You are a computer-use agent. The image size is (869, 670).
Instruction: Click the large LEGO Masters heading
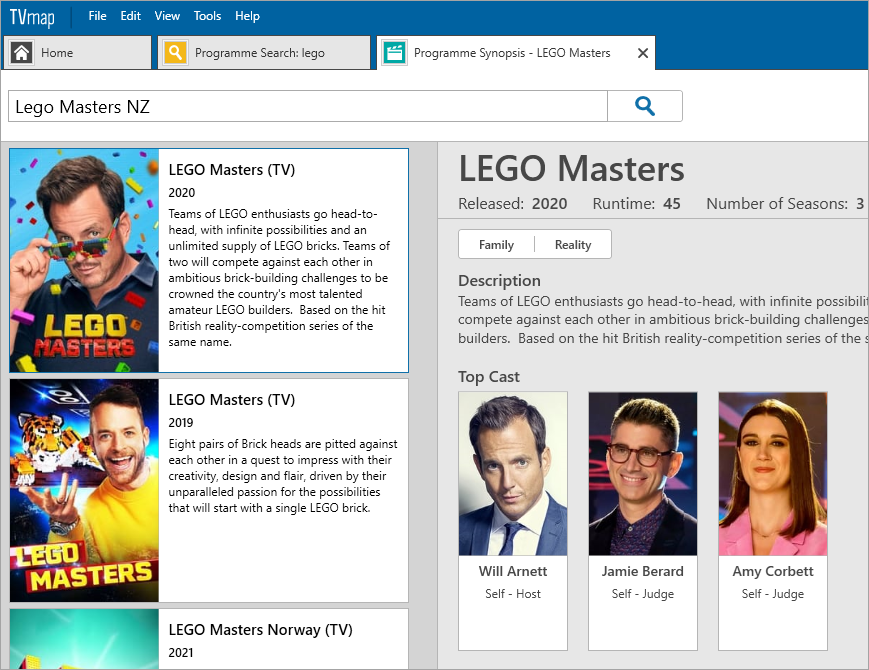571,168
